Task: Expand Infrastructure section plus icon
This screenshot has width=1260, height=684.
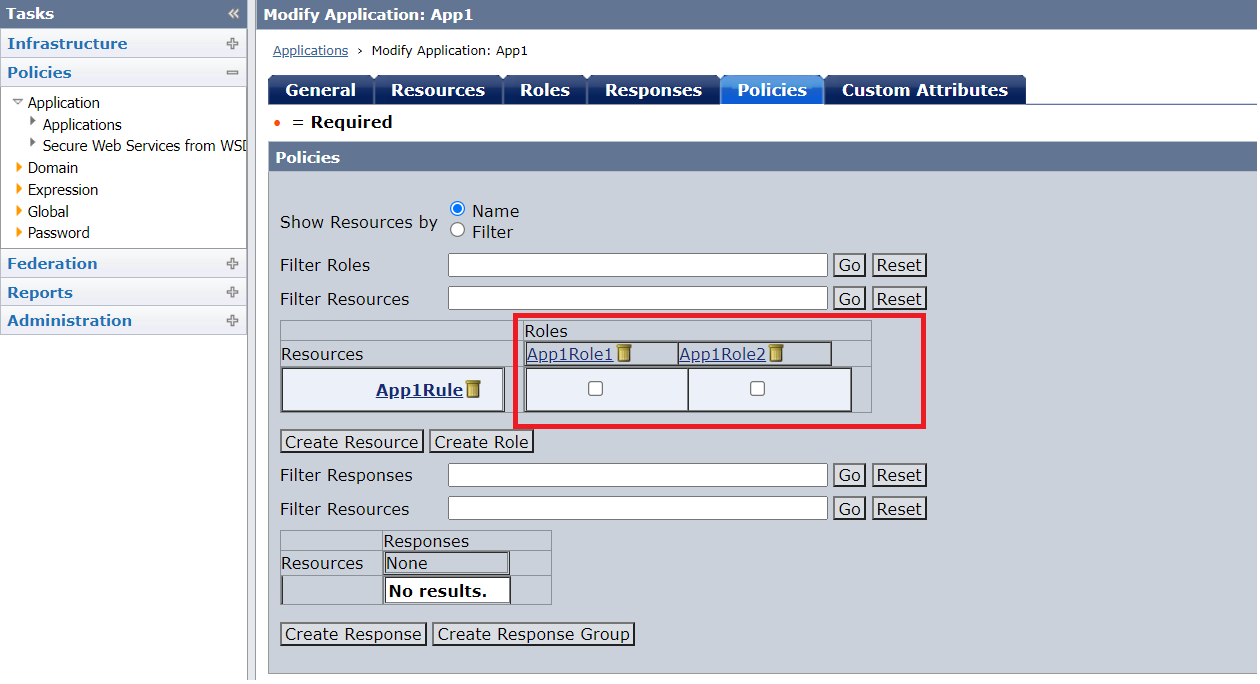Action: click(232, 44)
